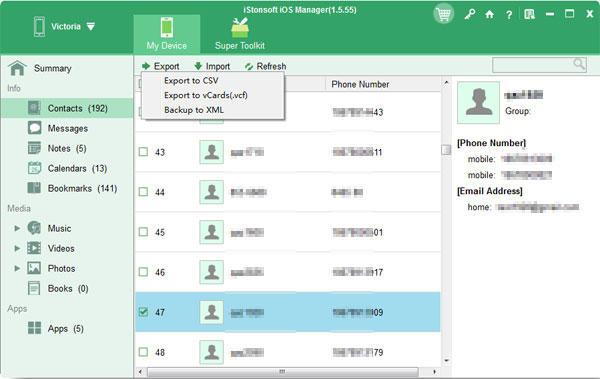Click the horizontal scroll left arrow

[140, 371]
